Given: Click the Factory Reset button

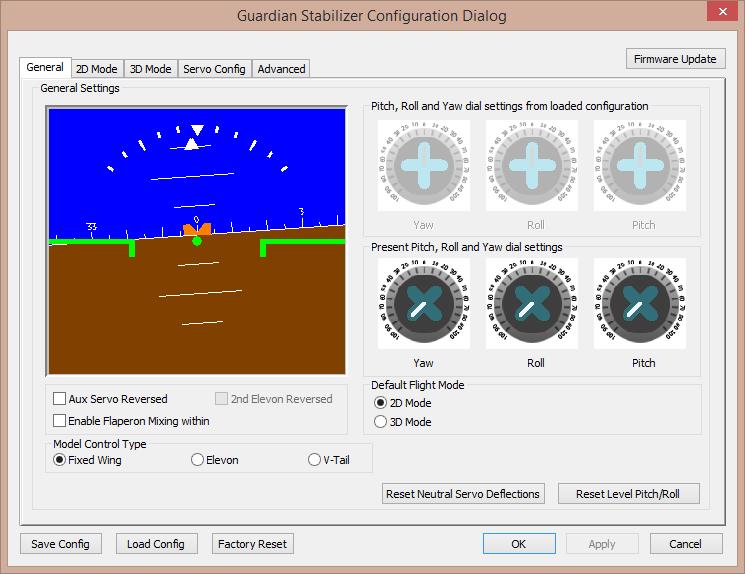Looking at the screenshot, I should [252, 544].
